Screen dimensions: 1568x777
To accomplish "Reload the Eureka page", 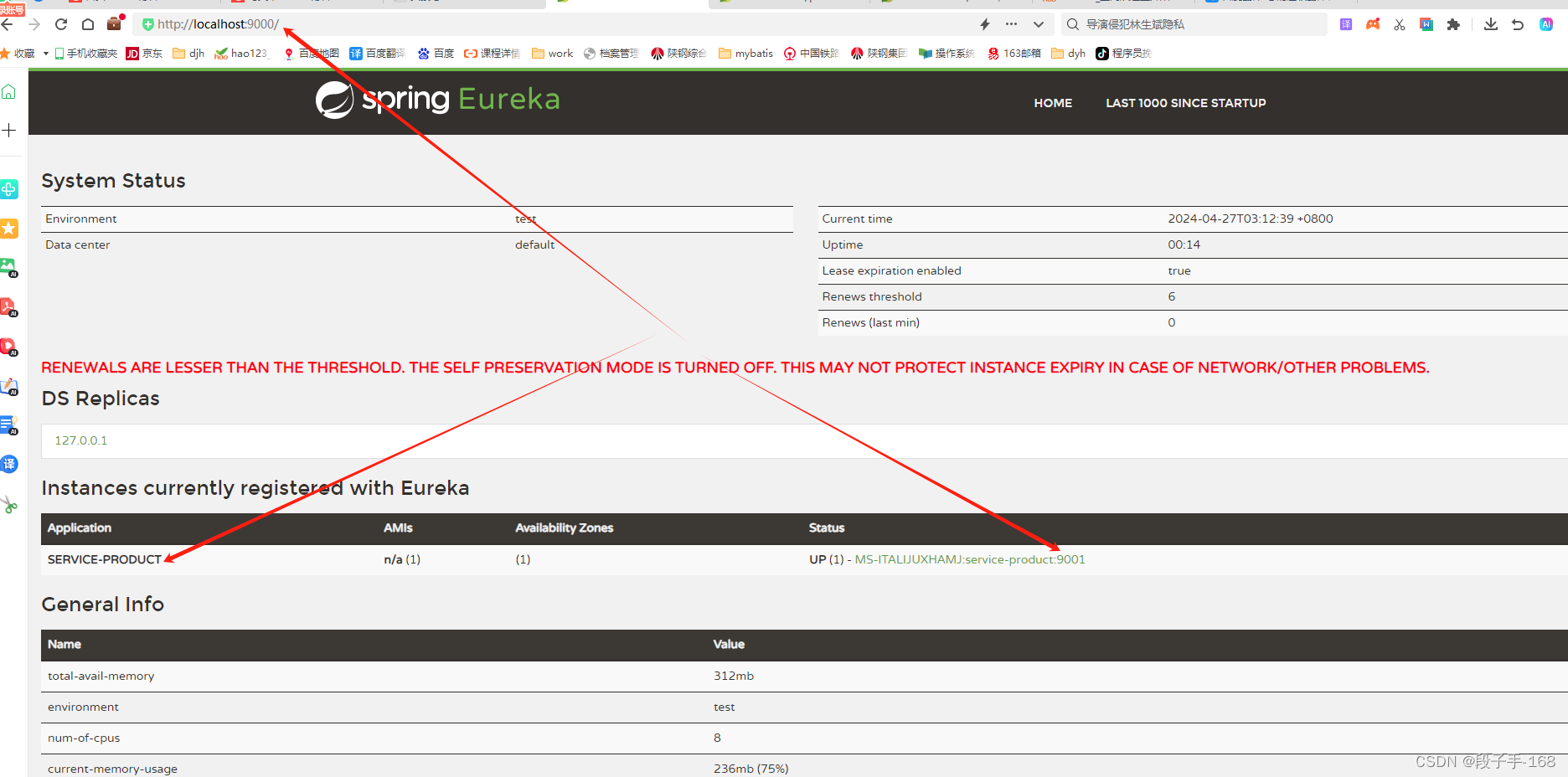I will pyautogui.click(x=61, y=24).
